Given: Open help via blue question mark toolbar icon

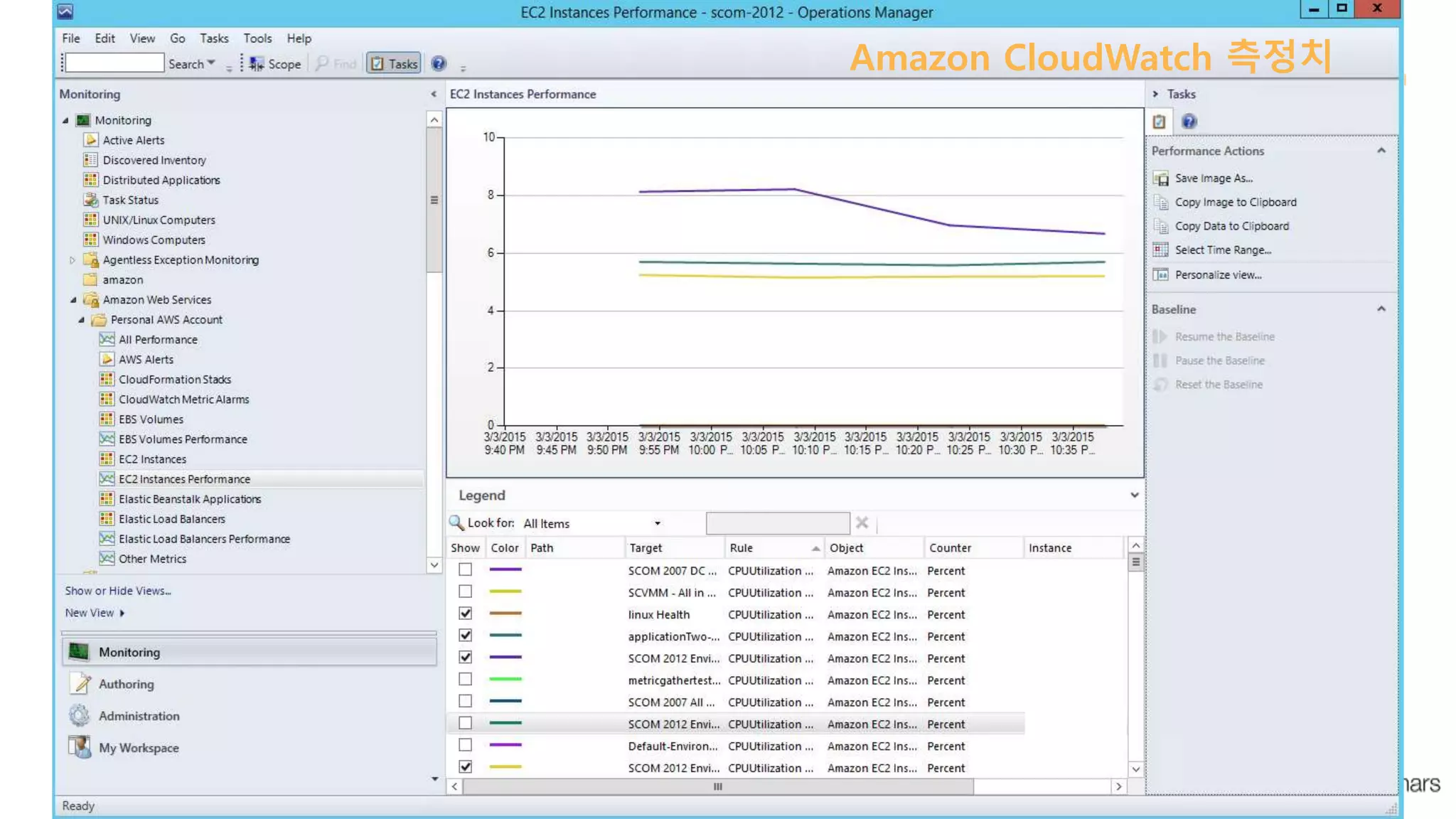Looking at the screenshot, I should point(439,64).
